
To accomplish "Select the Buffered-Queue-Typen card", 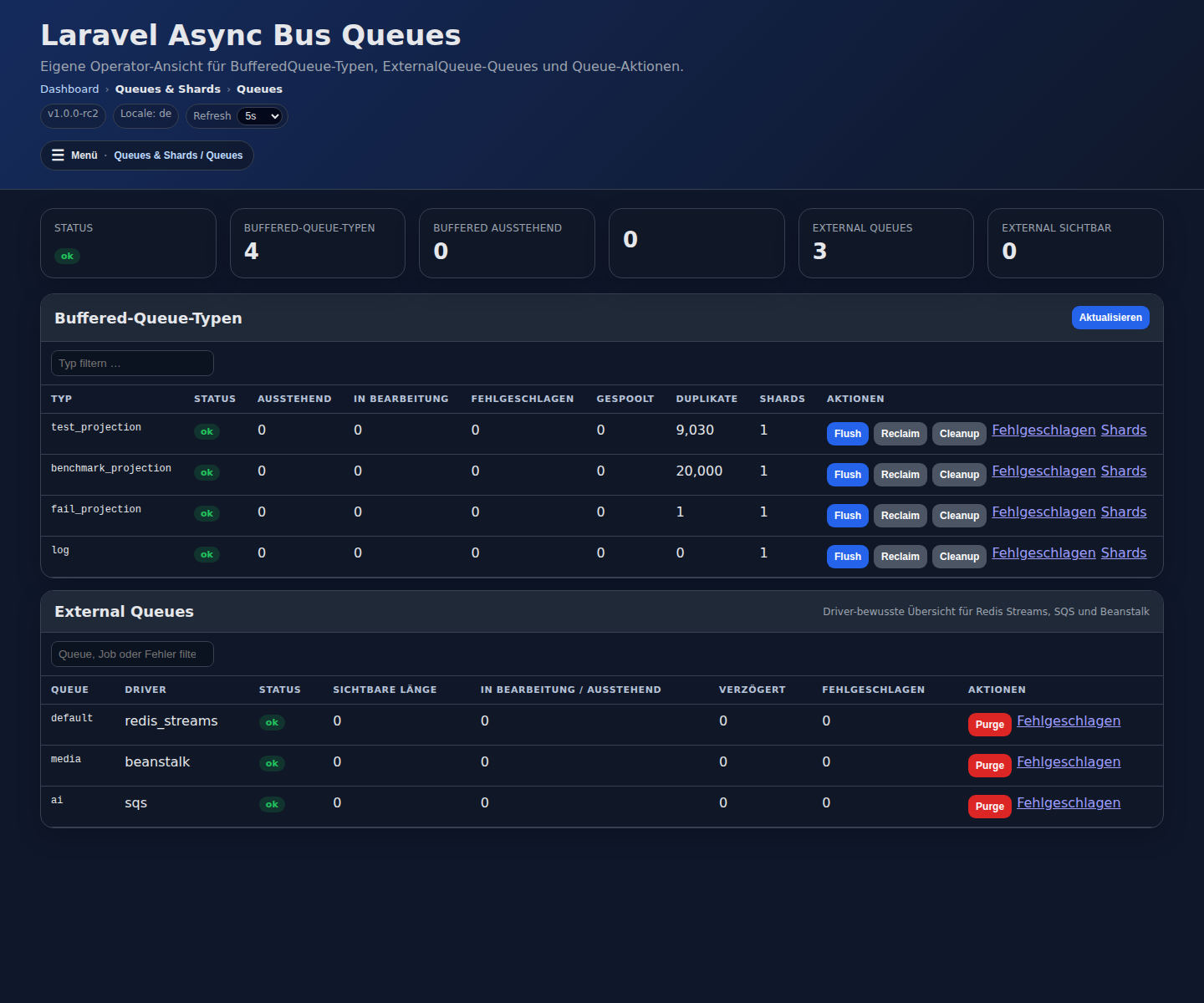I will (x=318, y=243).
